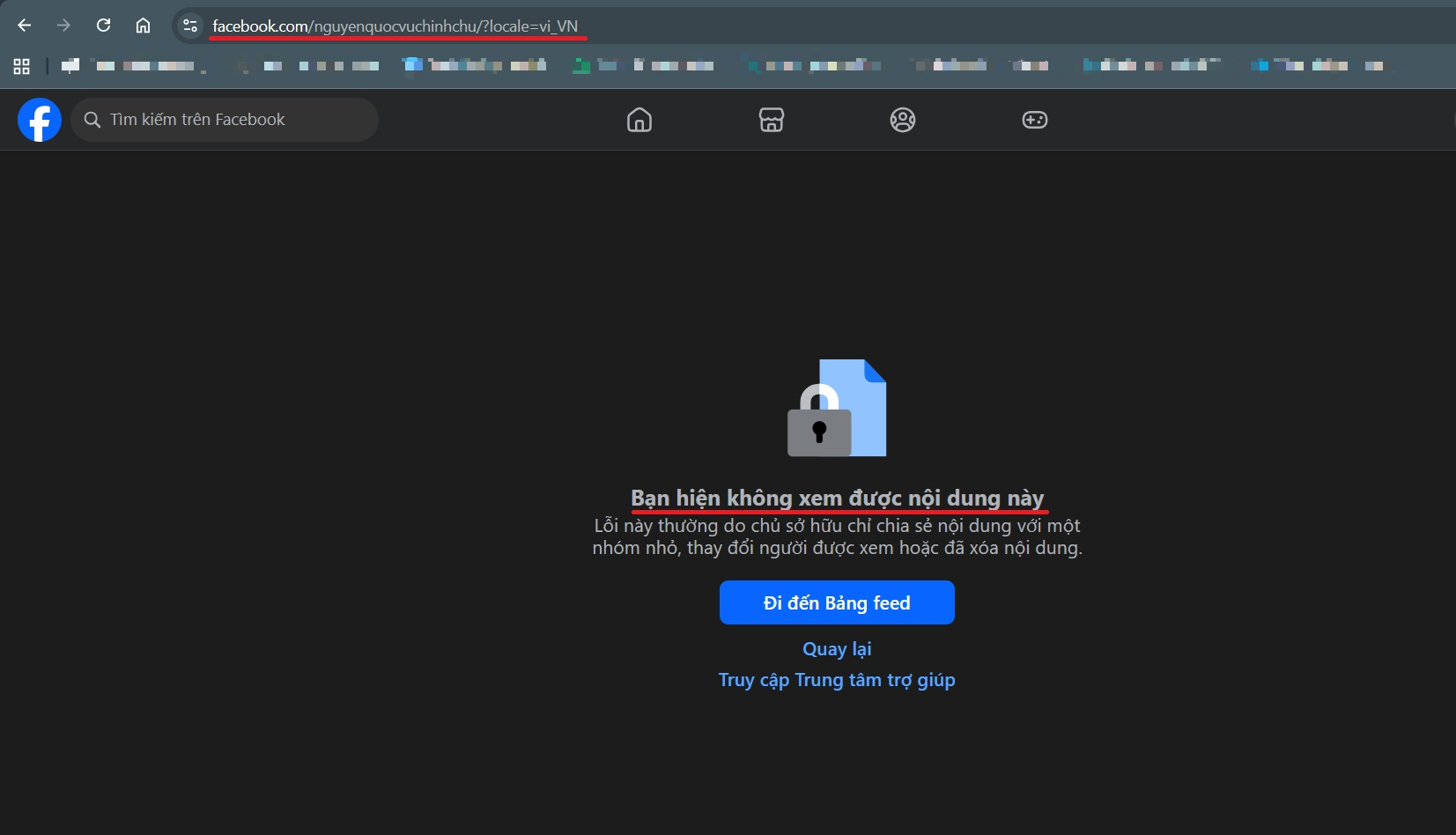The image size is (1456, 835).
Task: View site information icon in address bar
Action: point(190,26)
